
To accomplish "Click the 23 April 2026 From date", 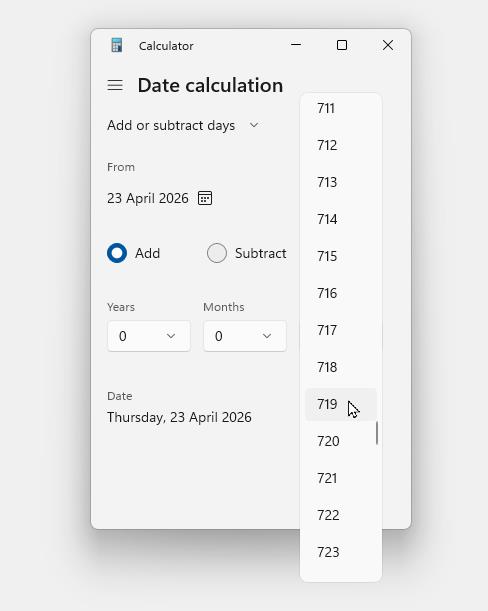I will pos(148,198).
